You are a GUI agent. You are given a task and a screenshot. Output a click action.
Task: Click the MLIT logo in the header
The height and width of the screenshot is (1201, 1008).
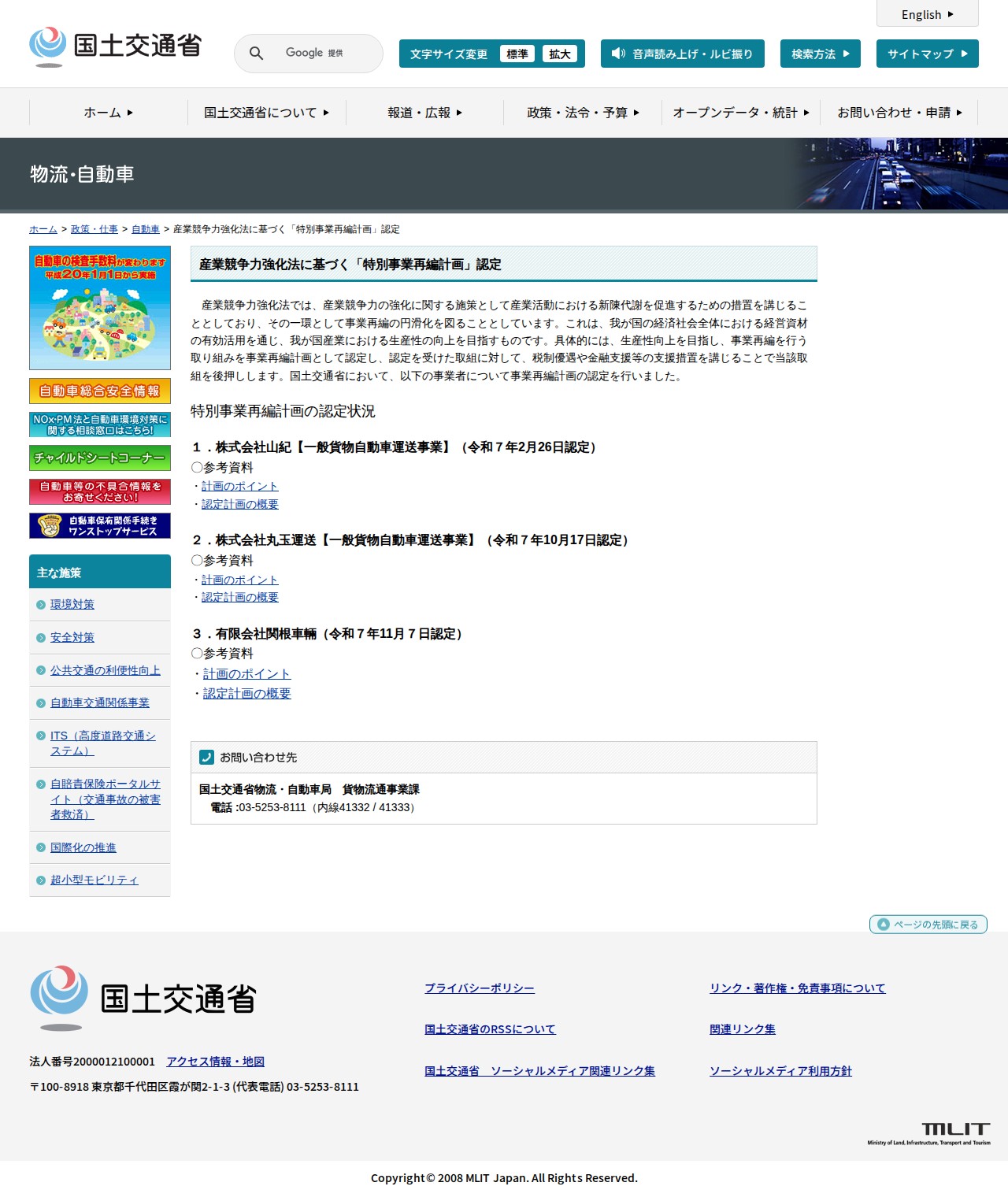point(116,46)
